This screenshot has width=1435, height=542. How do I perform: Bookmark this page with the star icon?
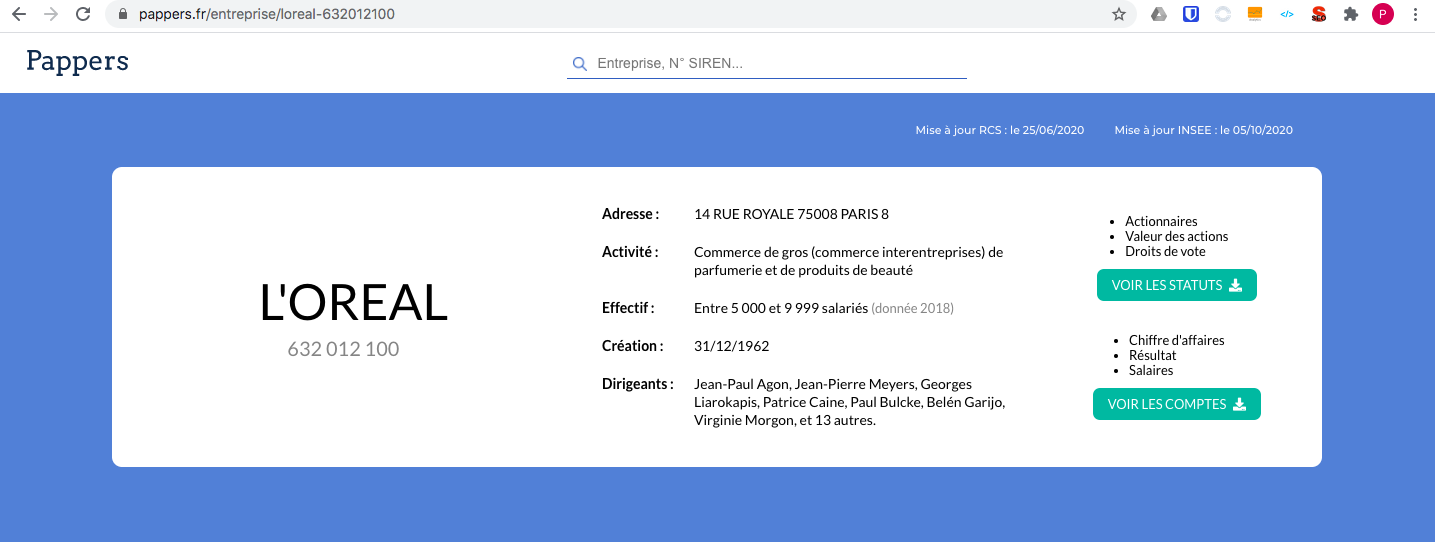click(x=1119, y=14)
